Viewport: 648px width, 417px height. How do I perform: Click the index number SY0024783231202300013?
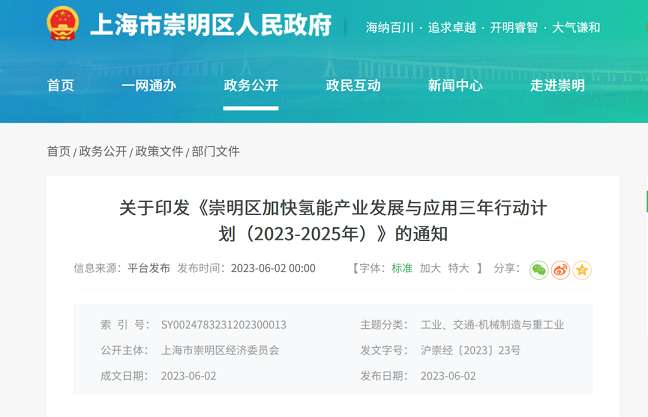point(223,325)
